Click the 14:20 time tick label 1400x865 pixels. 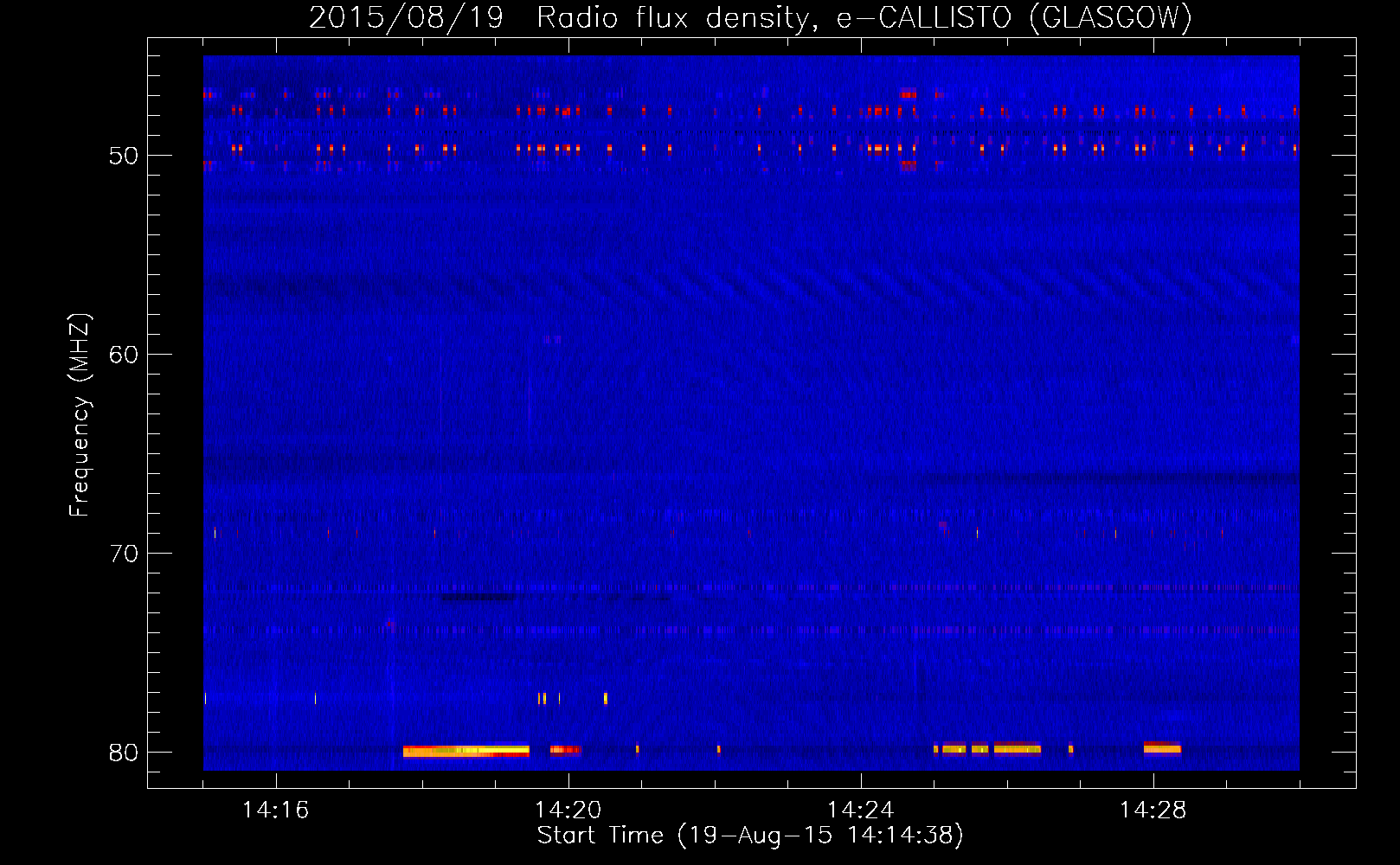click(568, 810)
